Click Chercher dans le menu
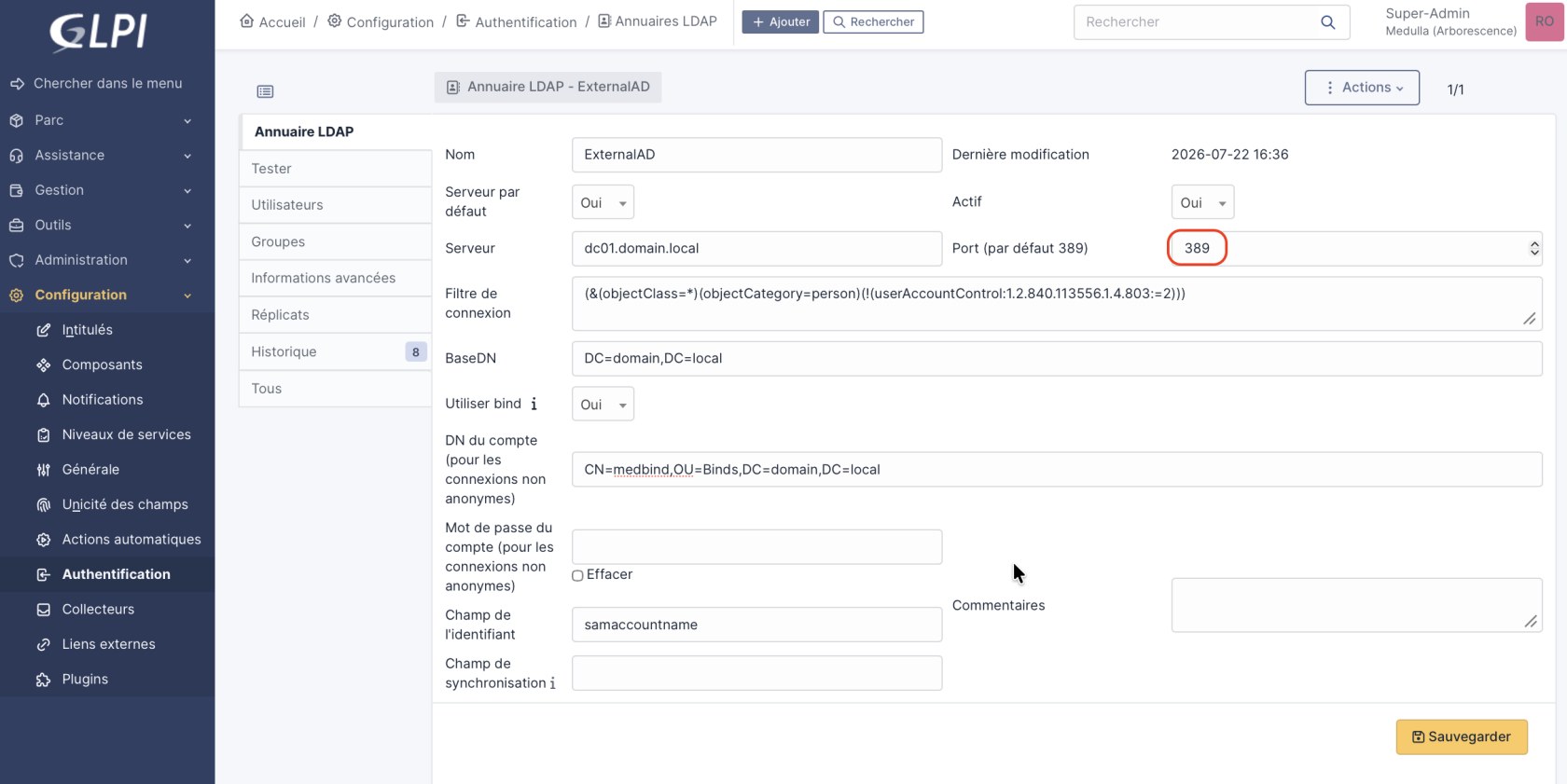The height and width of the screenshot is (784, 1567). pos(107,84)
